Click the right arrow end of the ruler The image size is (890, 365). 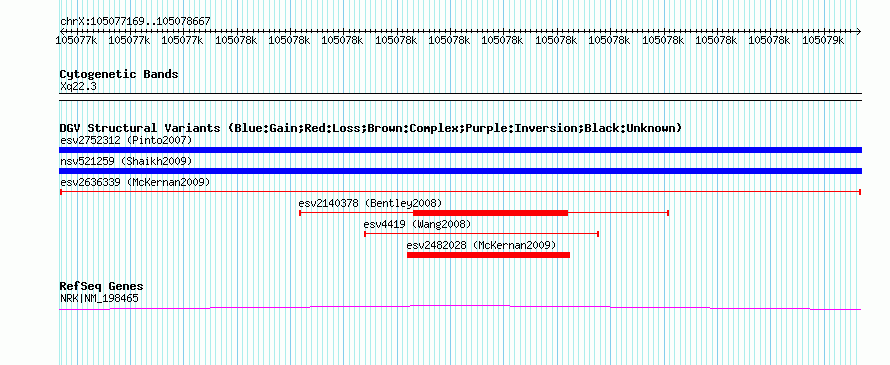tap(859, 31)
